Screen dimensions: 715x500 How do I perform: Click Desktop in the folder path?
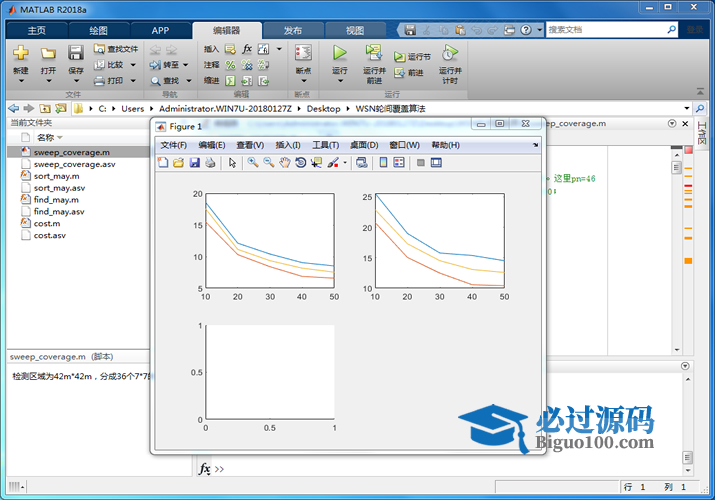(x=323, y=109)
